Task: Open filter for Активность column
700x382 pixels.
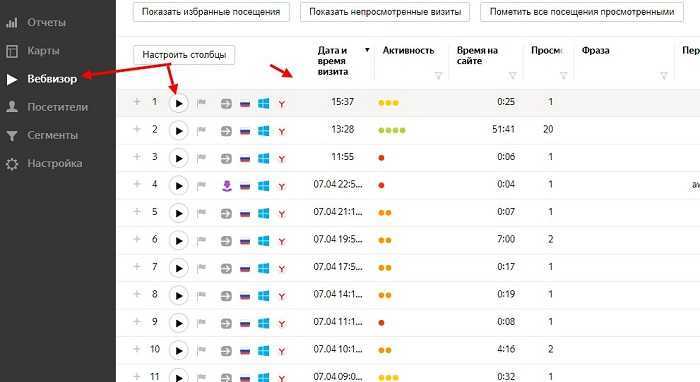Action: [438, 76]
